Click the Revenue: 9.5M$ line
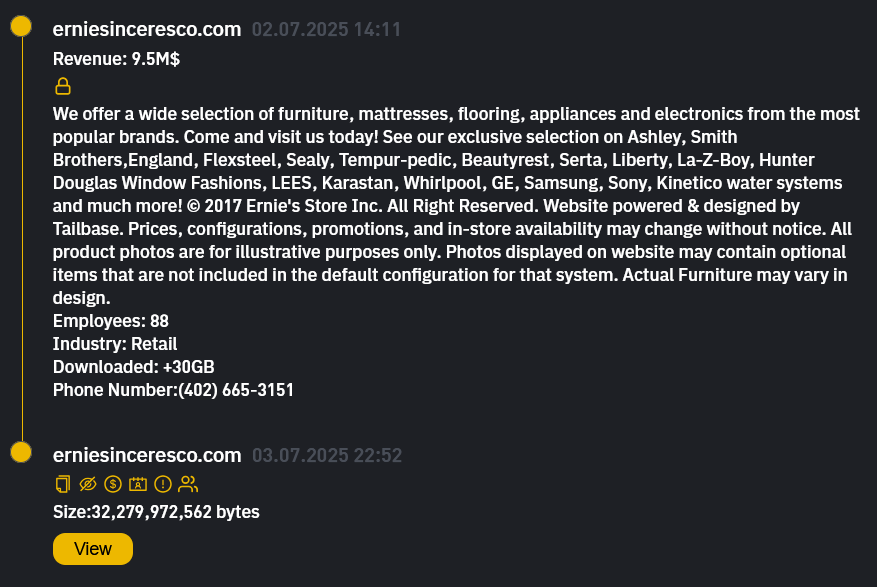877x587 pixels. click(116, 59)
